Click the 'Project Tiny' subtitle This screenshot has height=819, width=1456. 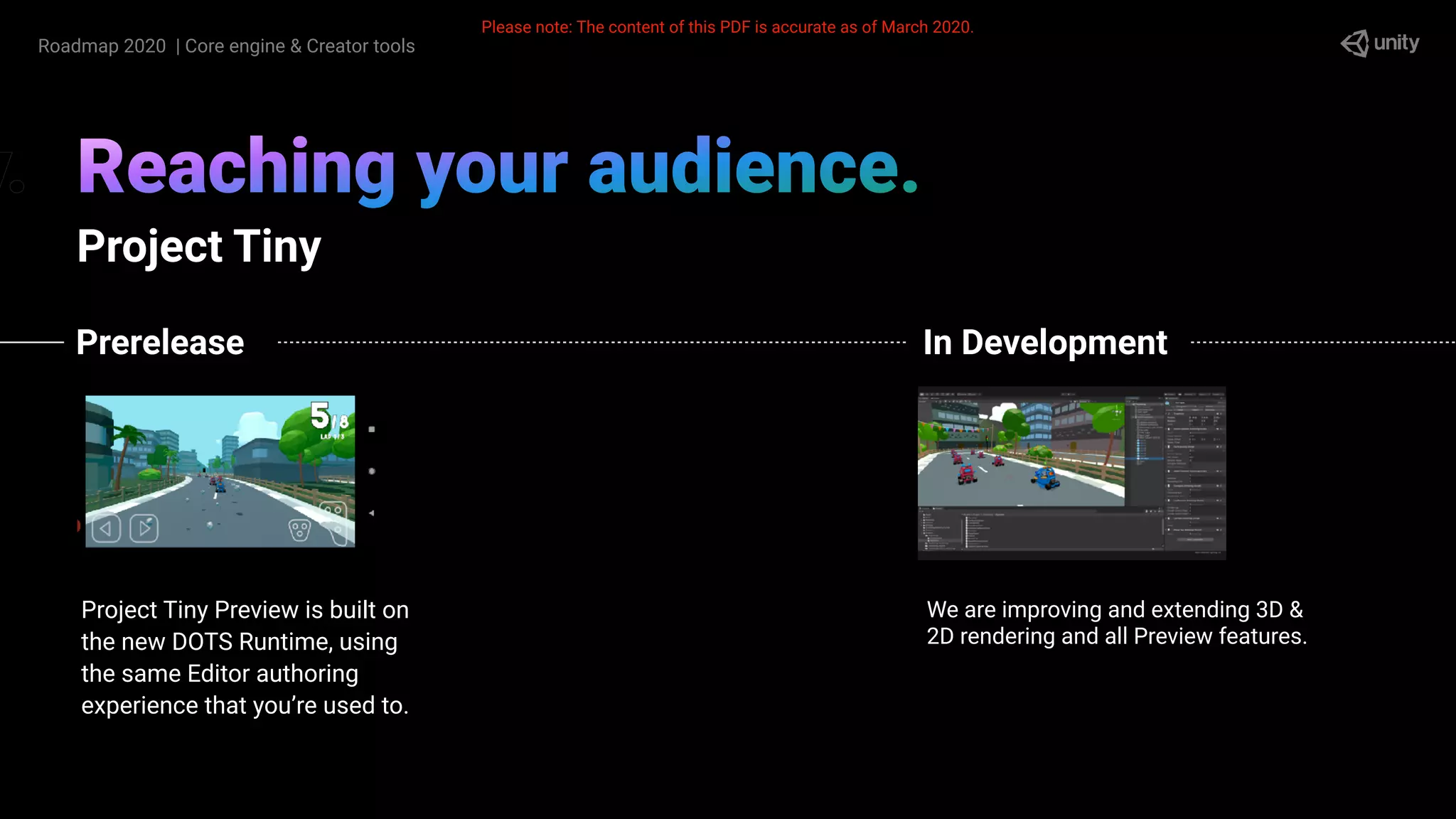pyautogui.click(x=199, y=247)
